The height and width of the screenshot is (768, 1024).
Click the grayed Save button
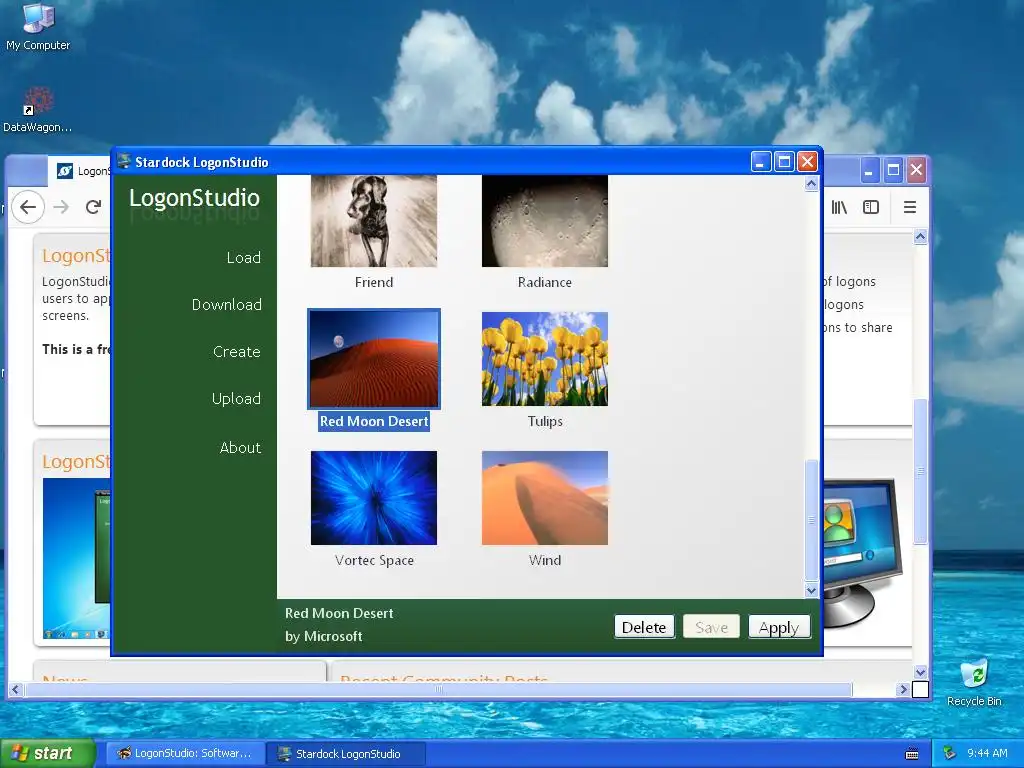[x=711, y=627]
